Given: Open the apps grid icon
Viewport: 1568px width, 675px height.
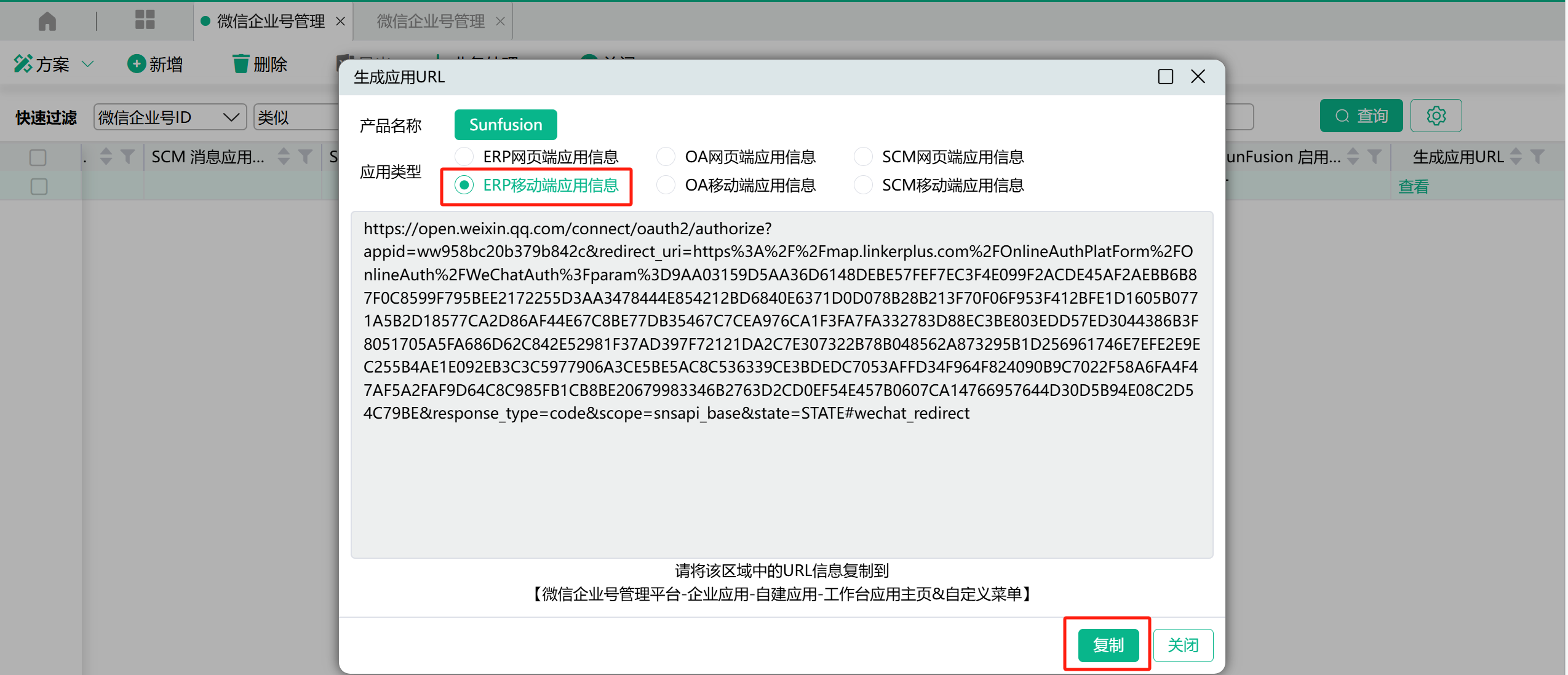Looking at the screenshot, I should pyautogui.click(x=145, y=20).
